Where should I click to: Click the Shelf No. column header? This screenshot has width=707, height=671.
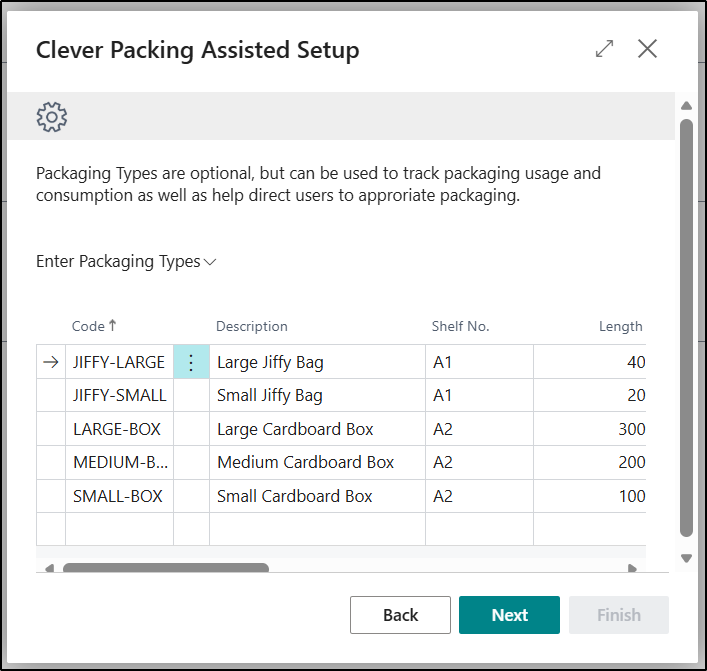pos(460,326)
